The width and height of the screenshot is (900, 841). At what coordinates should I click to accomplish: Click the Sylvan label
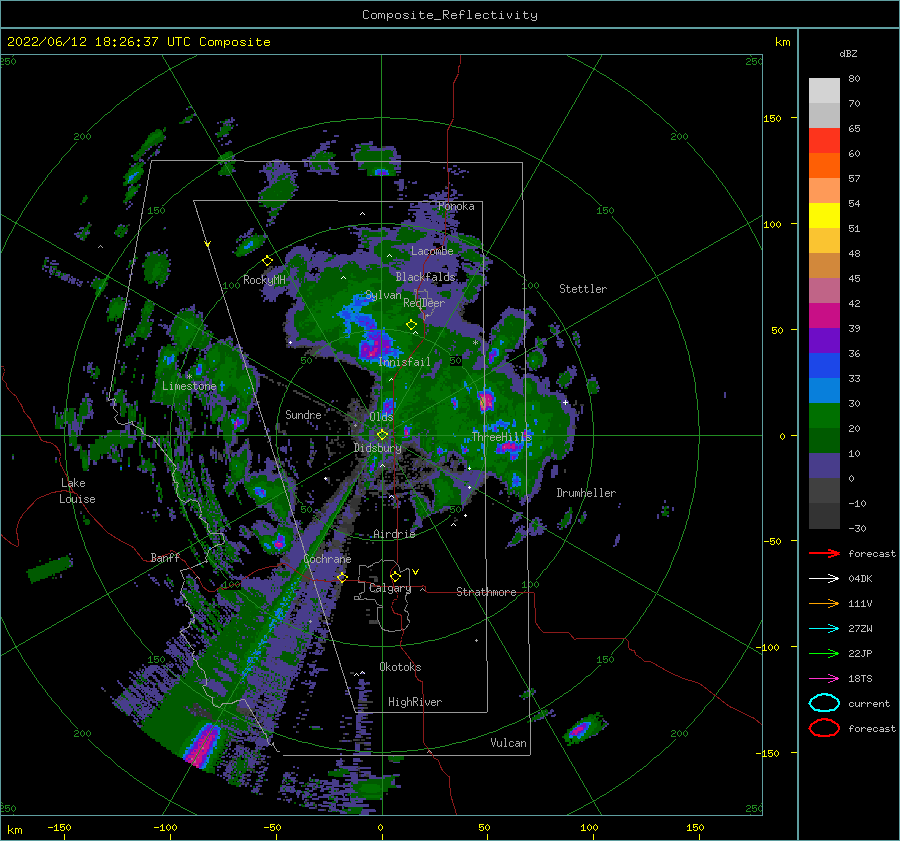[383, 295]
